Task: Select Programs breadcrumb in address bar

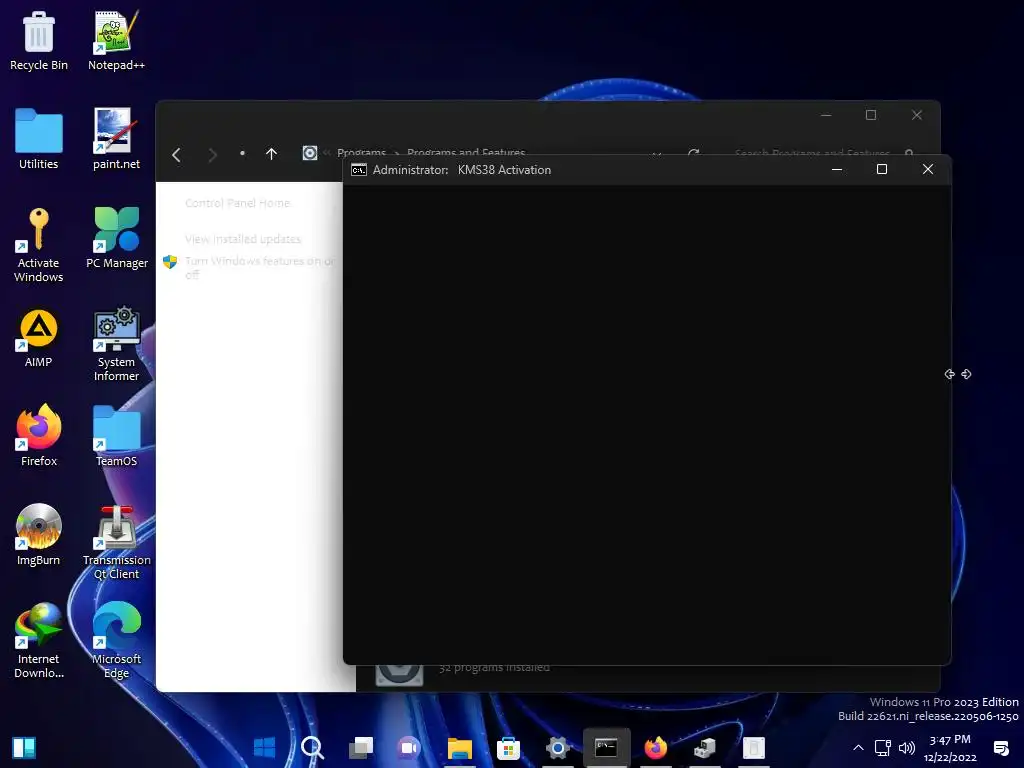Action: pos(361,152)
